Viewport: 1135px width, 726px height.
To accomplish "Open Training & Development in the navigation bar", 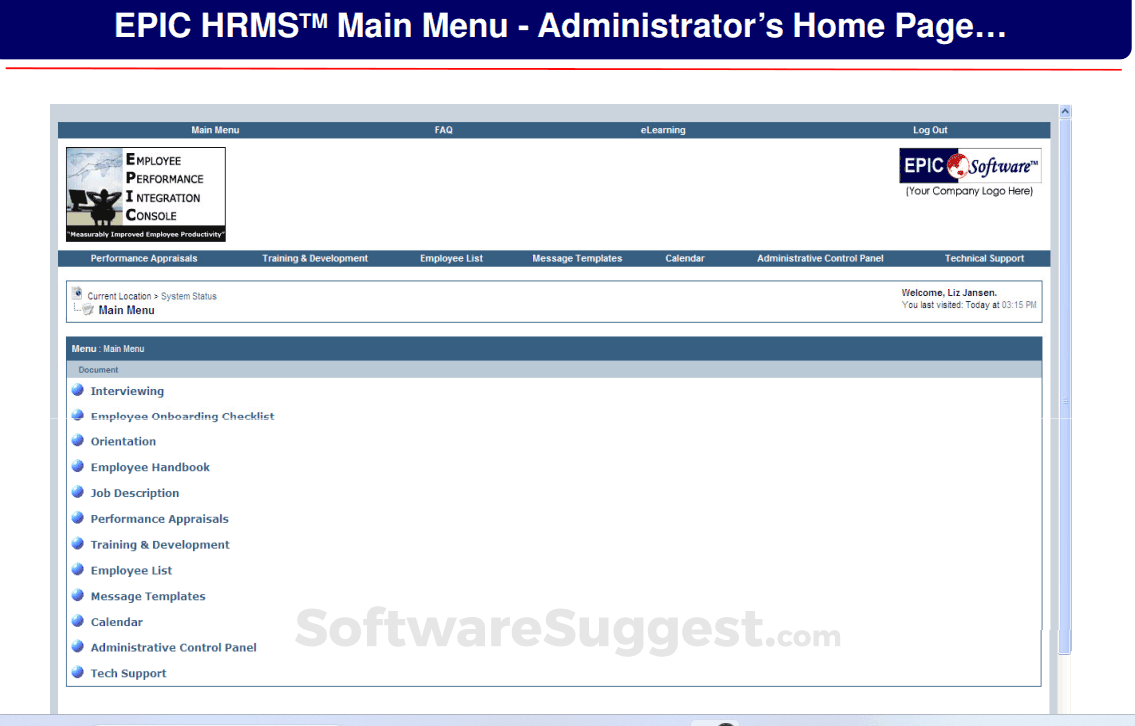I will pos(315,258).
